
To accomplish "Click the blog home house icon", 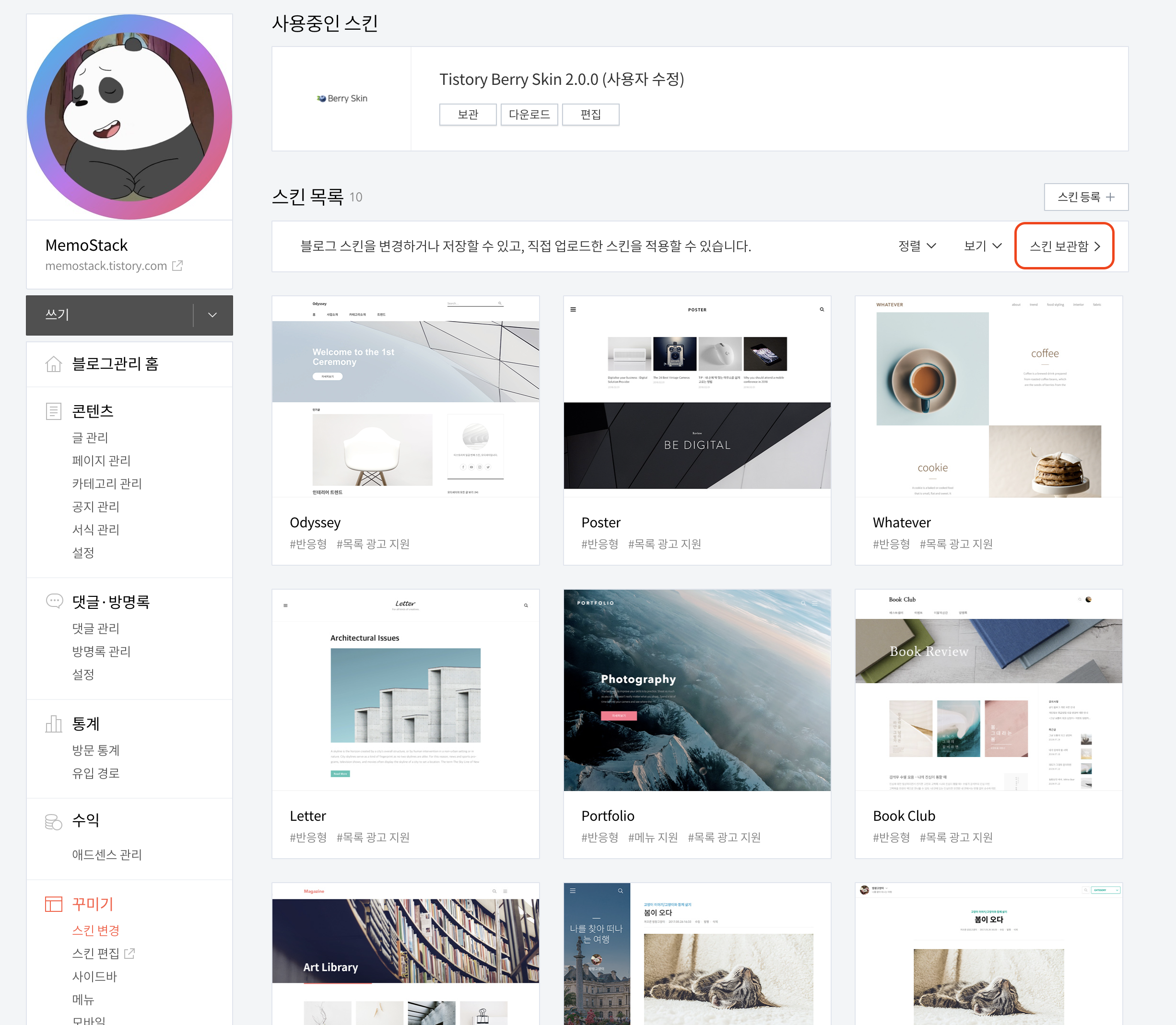I will 53,364.
